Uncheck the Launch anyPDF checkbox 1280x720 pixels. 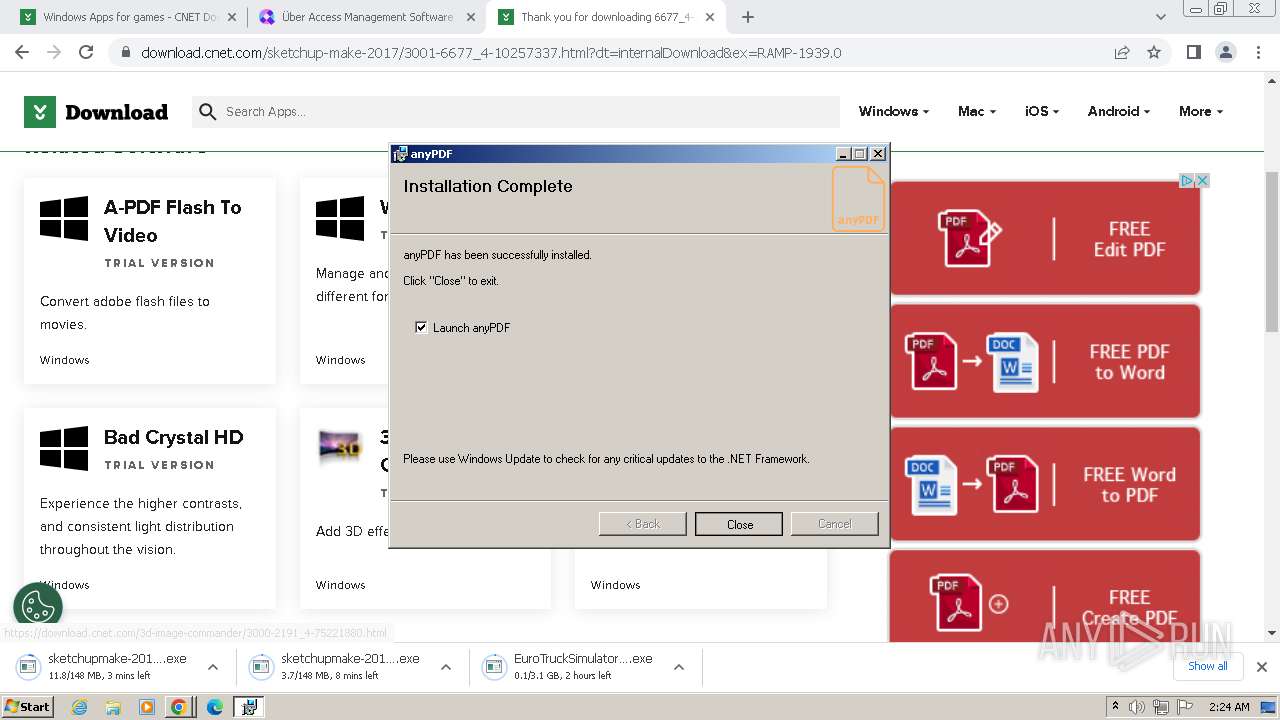tap(421, 327)
